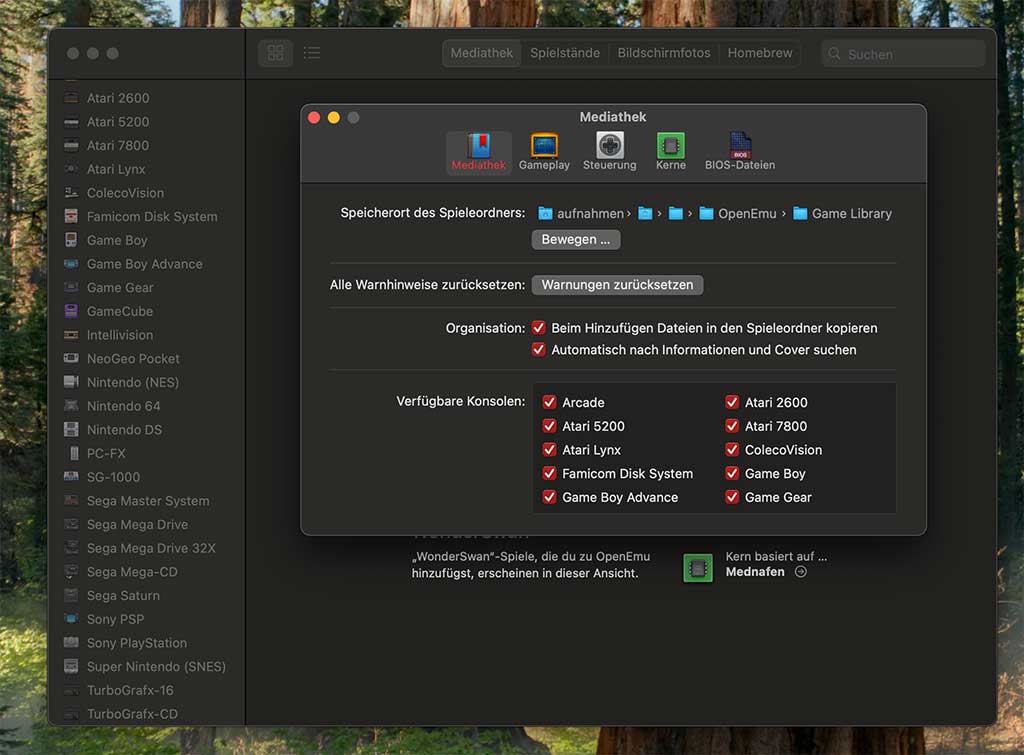Uncheck Atari Lynx in available consoles

[549, 449]
